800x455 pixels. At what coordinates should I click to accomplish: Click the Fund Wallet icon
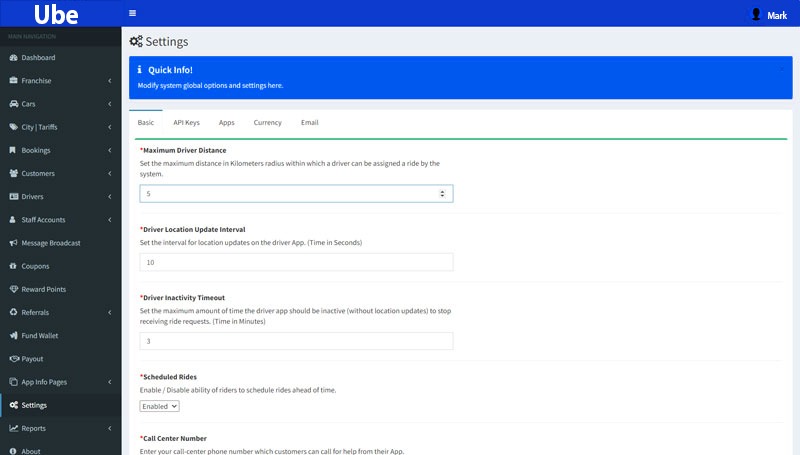coord(13,336)
